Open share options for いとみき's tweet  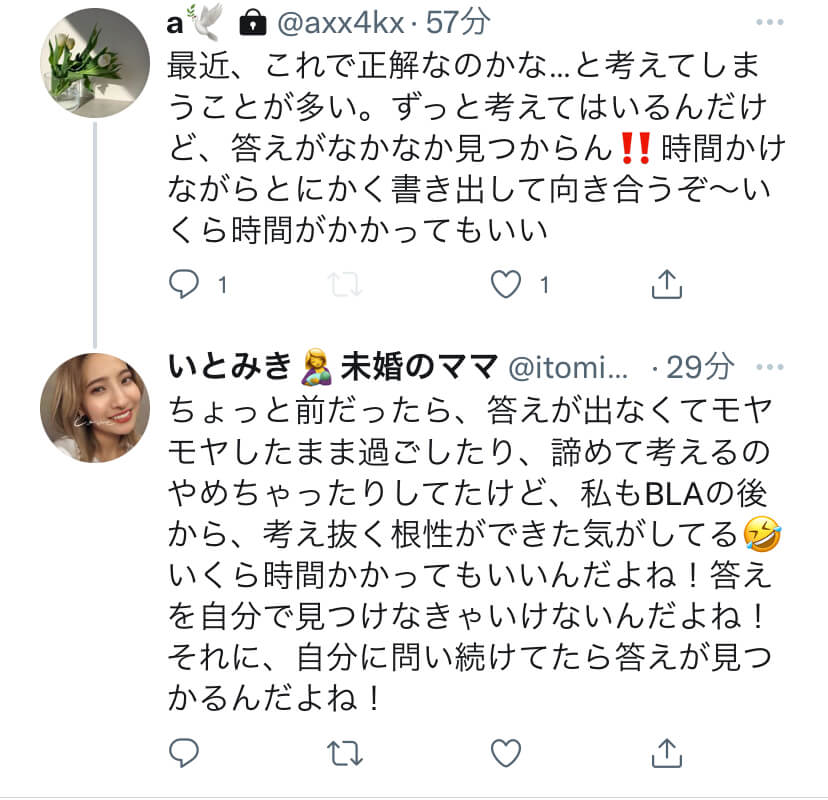coord(666,751)
